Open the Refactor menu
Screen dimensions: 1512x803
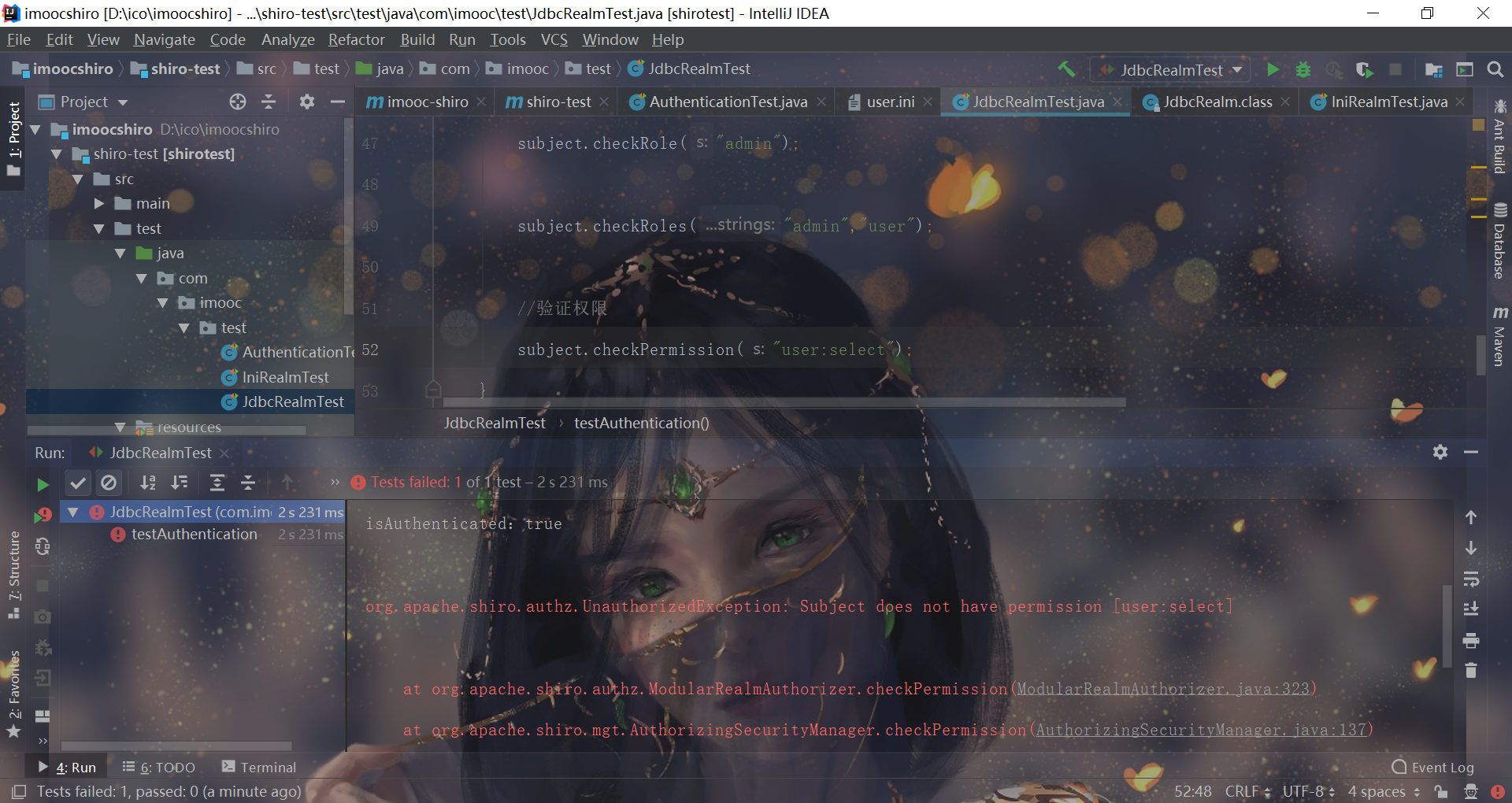pos(356,39)
